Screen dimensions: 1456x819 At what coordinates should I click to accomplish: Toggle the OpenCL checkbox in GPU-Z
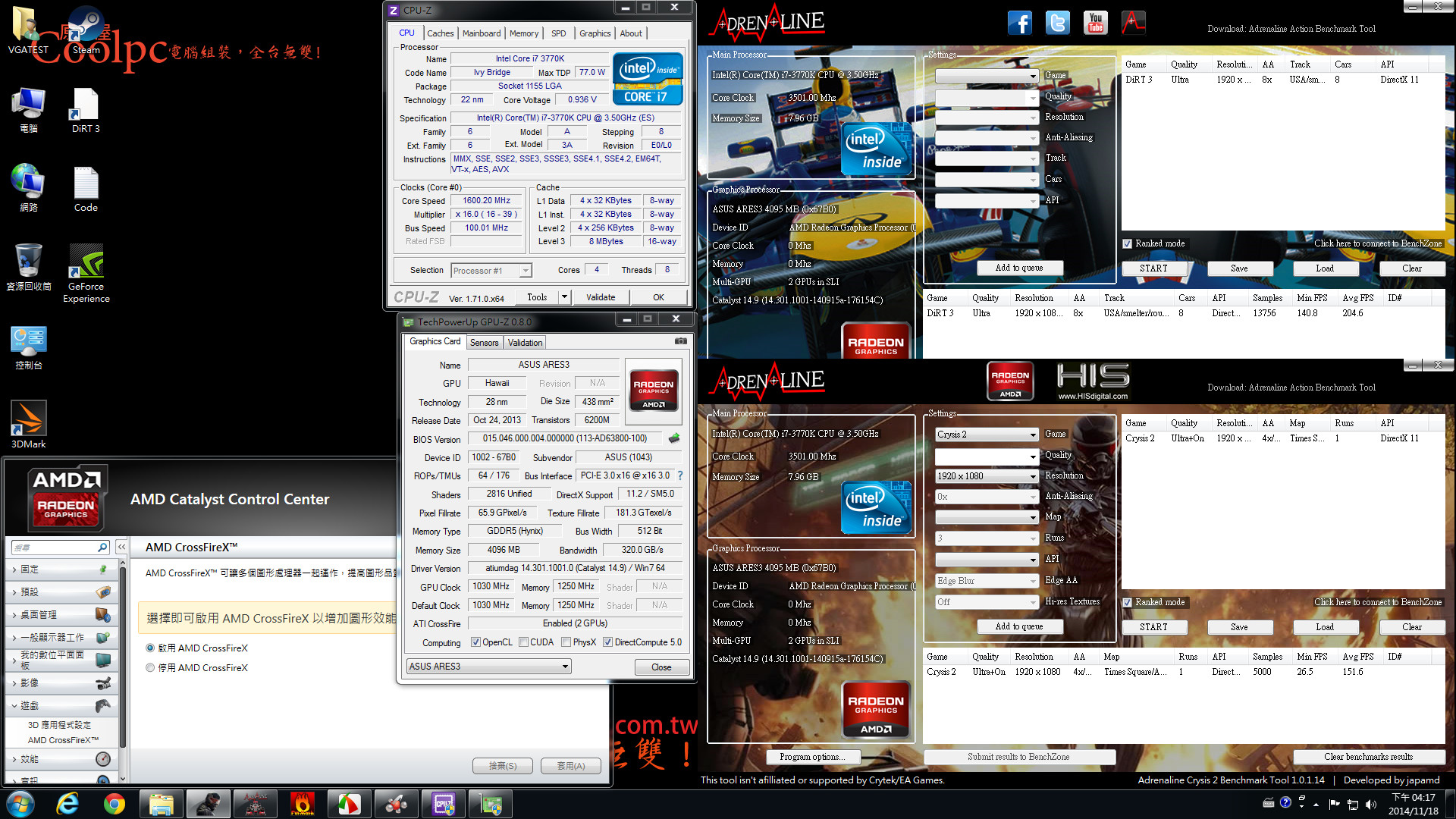pyautogui.click(x=475, y=642)
